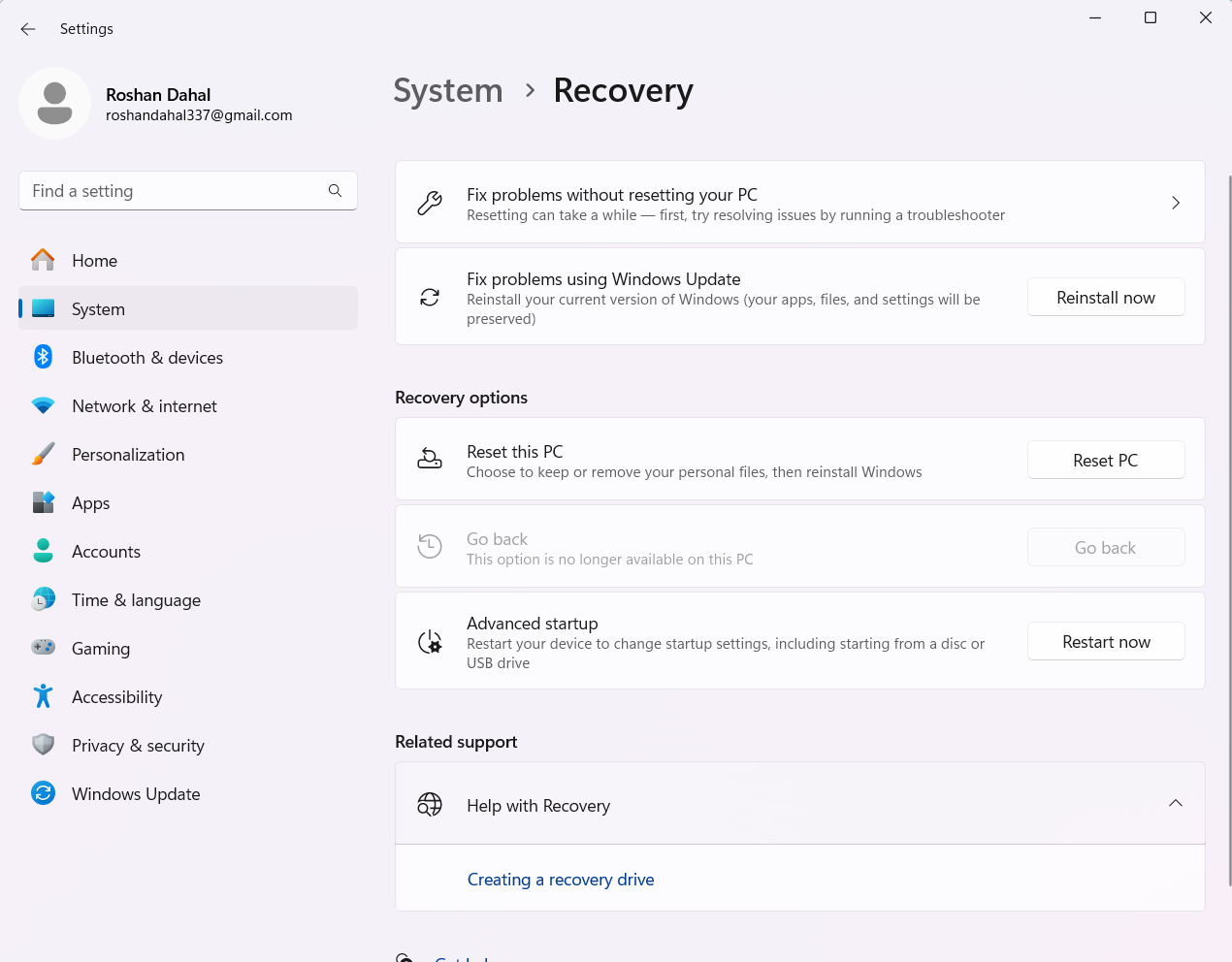Select the Apps icon in the sidebar
The width and height of the screenshot is (1232, 962).
43,502
